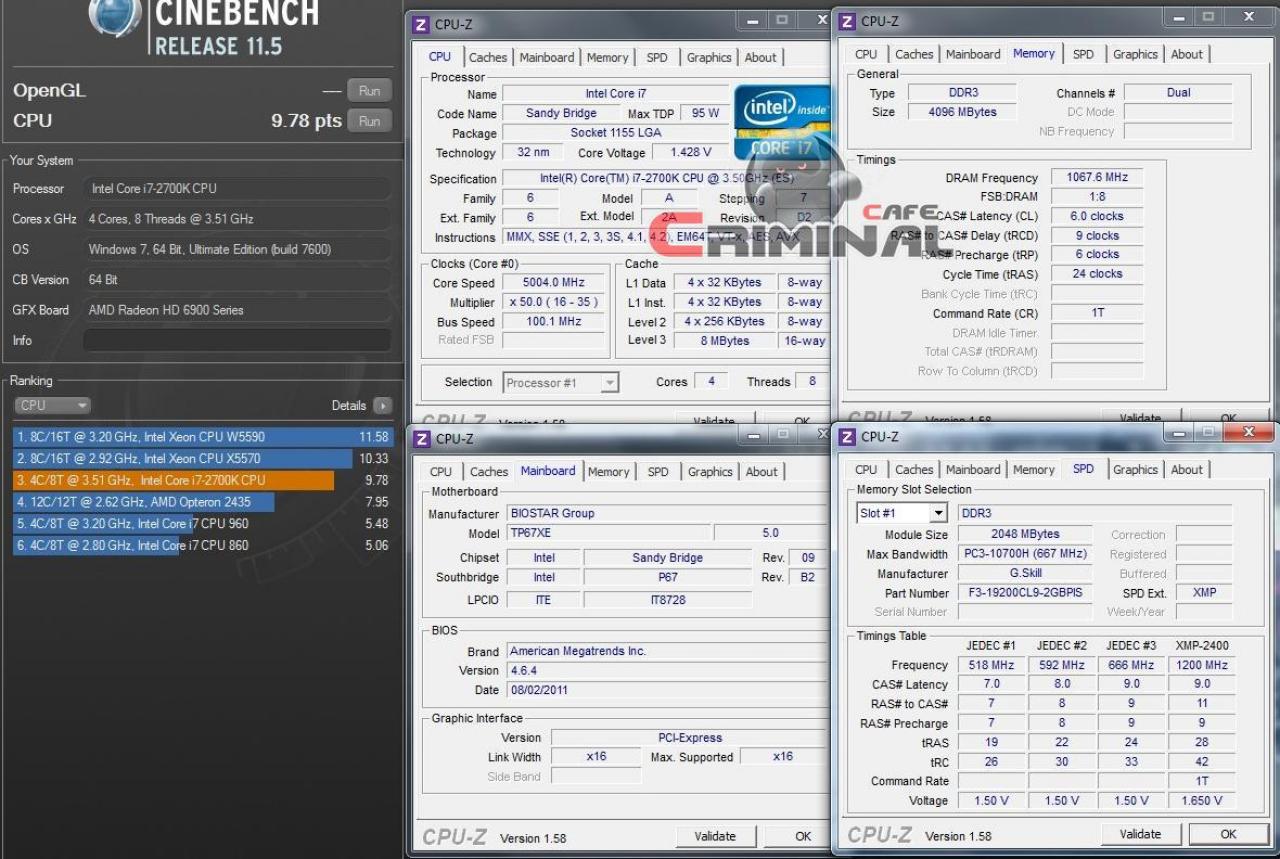Screen dimensions: 1280x859
Task: Click the BIOSTAR Group manufacturer field
Action: (x=667, y=513)
